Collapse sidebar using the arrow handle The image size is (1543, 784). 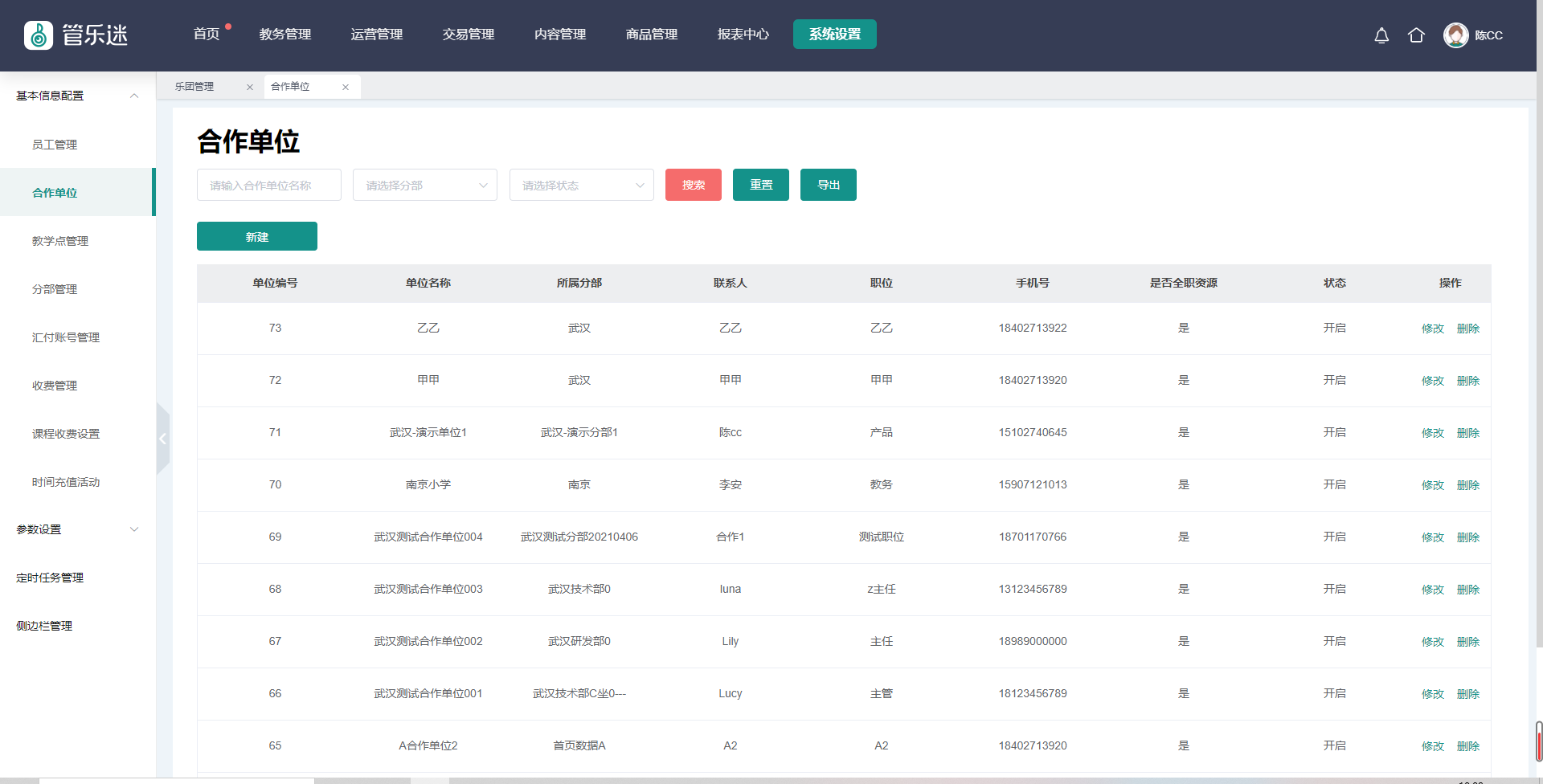[x=163, y=439]
